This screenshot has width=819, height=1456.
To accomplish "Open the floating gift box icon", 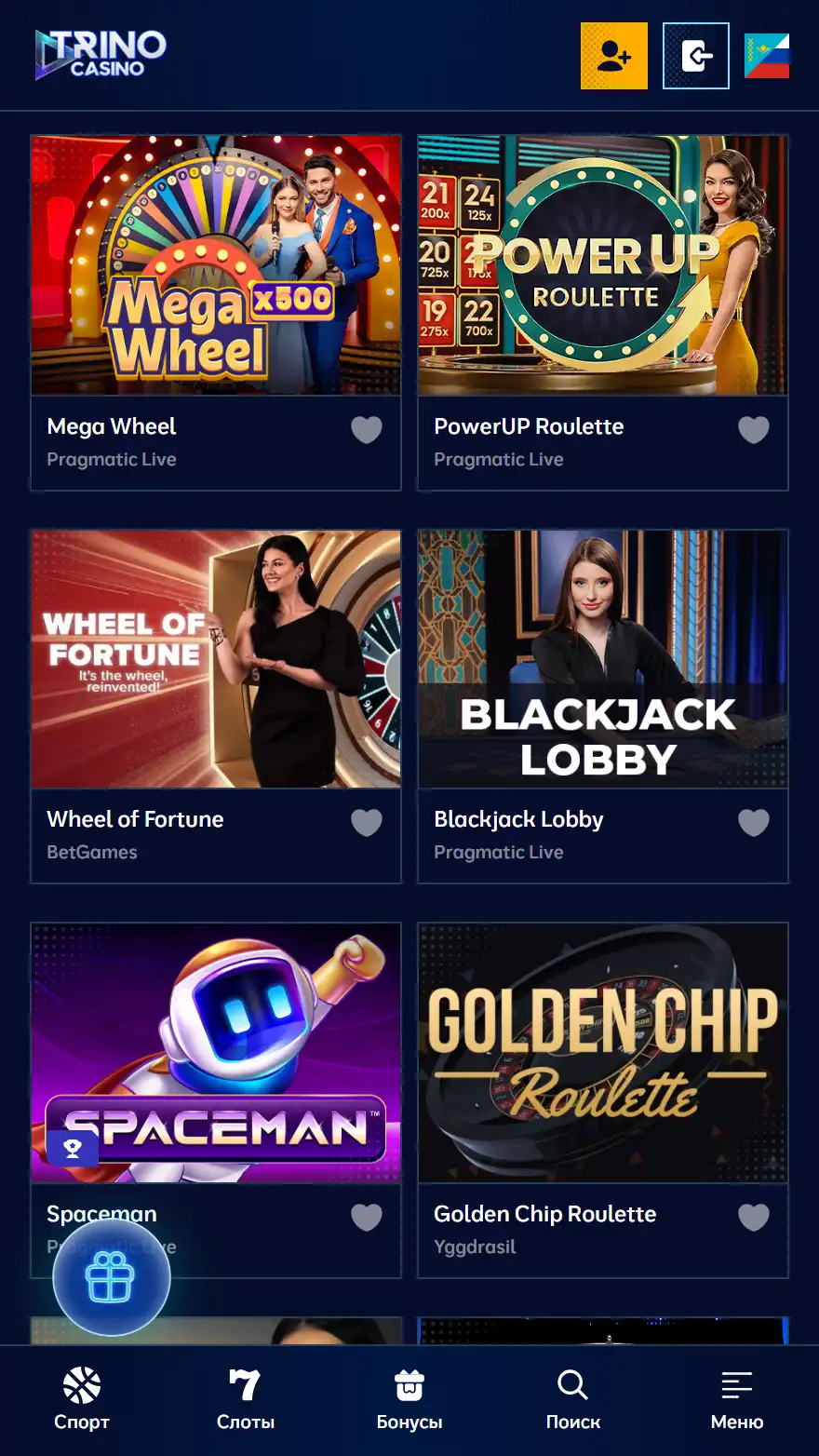I will [x=112, y=1277].
